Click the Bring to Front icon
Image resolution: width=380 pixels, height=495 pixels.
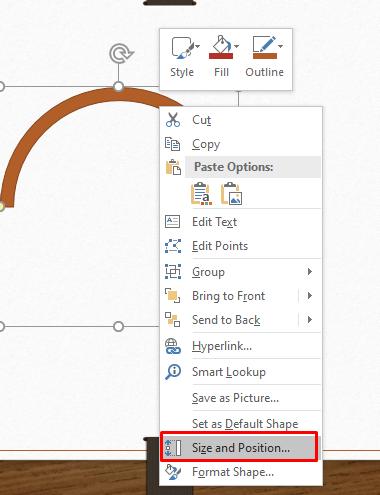[173, 296]
